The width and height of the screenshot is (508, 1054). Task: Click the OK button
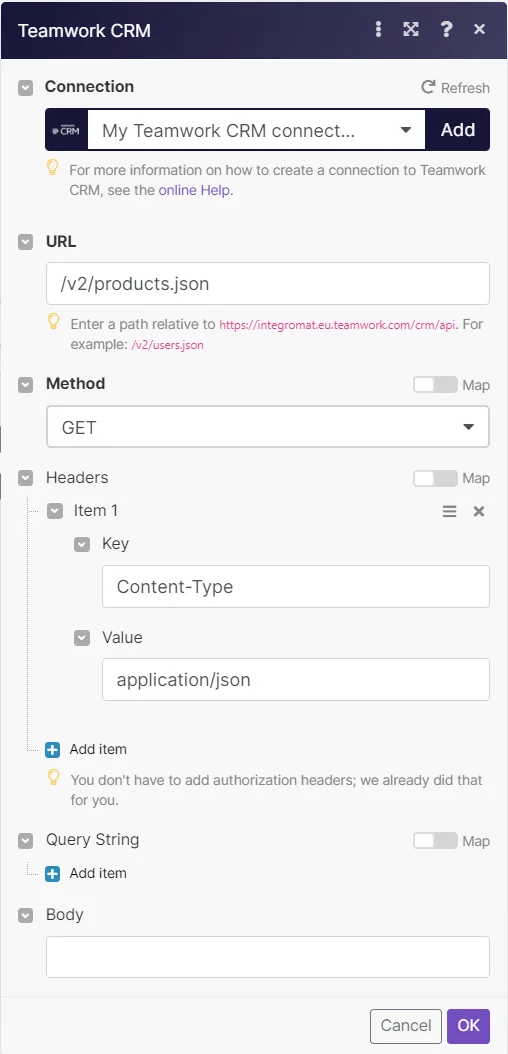click(468, 1025)
